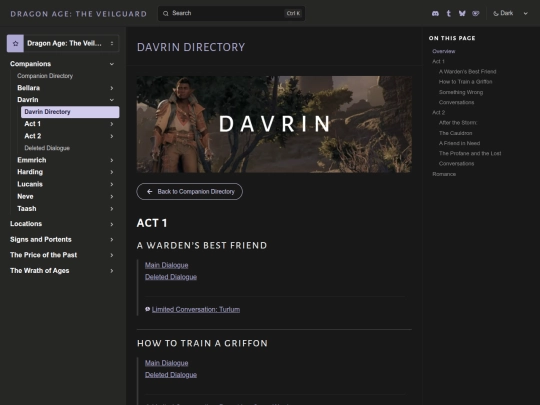The image size is (540, 405).
Task: Open the Bellara sidebar entry
Action: [29, 88]
